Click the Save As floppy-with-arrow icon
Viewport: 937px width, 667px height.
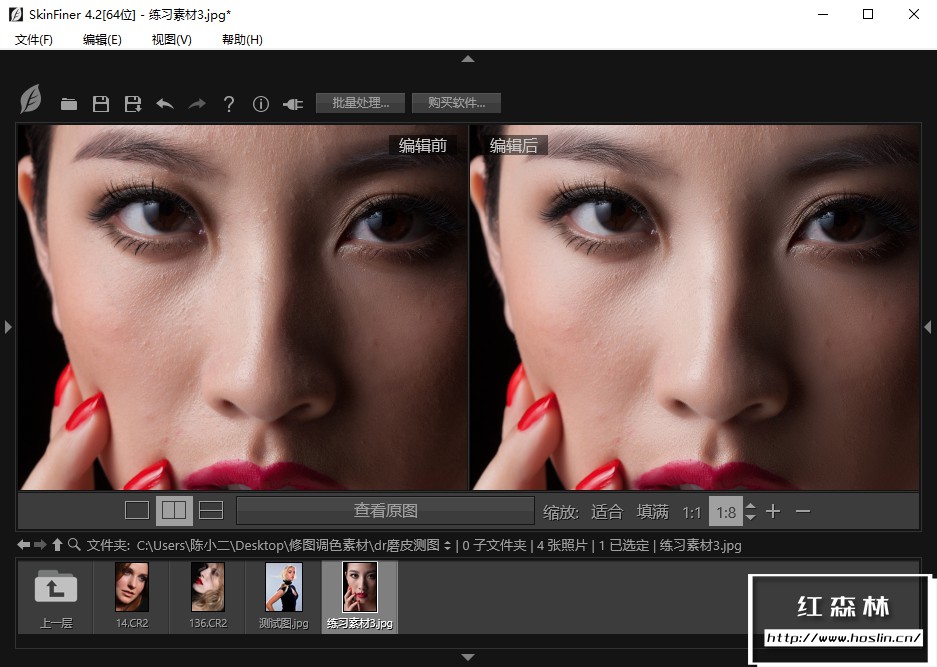point(133,104)
